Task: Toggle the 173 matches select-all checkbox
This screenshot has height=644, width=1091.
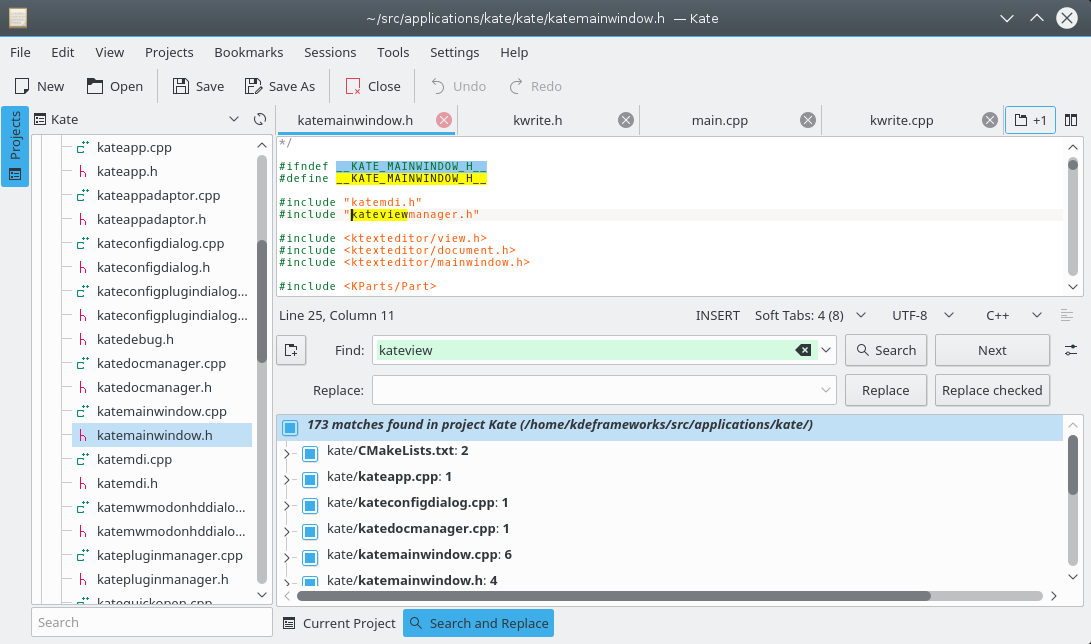Action: 290,427
